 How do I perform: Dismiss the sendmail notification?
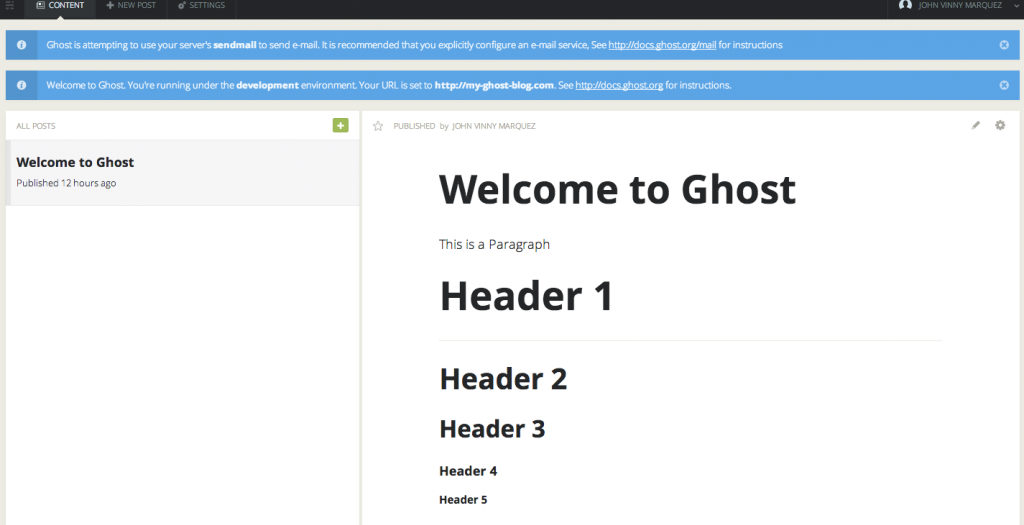(1004, 45)
